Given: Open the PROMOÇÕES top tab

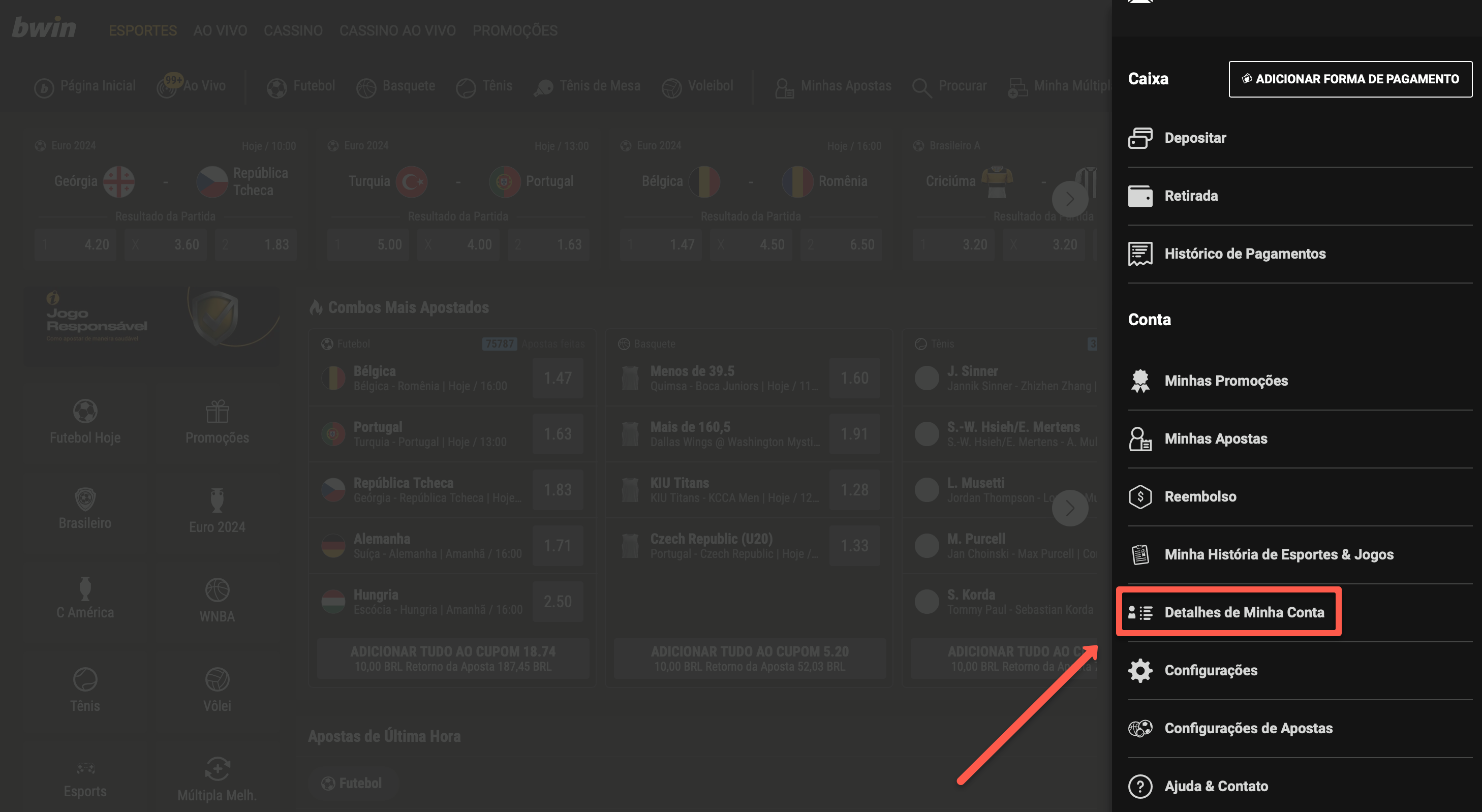Looking at the screenshot, I should coord(515,30).
